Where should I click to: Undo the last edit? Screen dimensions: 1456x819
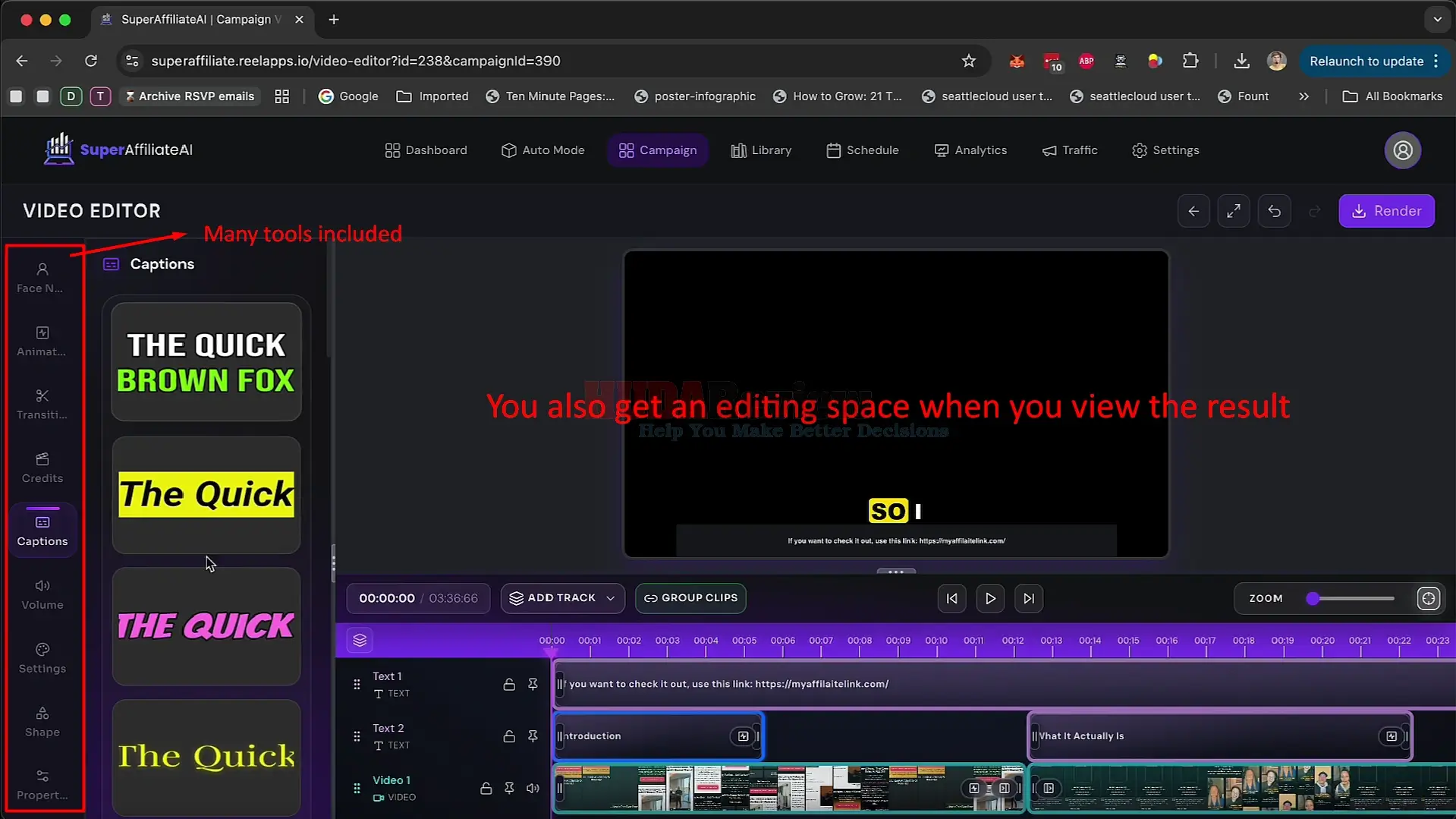click(x=1274, y=211)
